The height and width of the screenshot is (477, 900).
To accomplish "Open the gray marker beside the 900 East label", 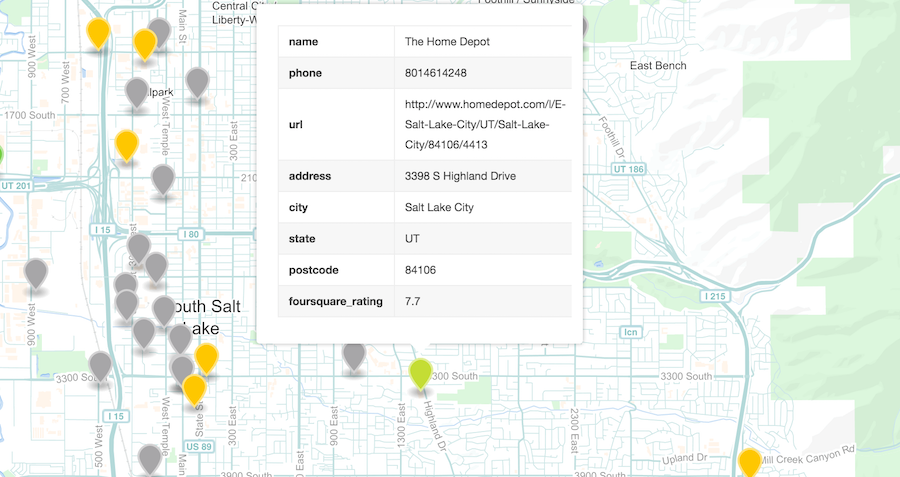I will point(354,356).
